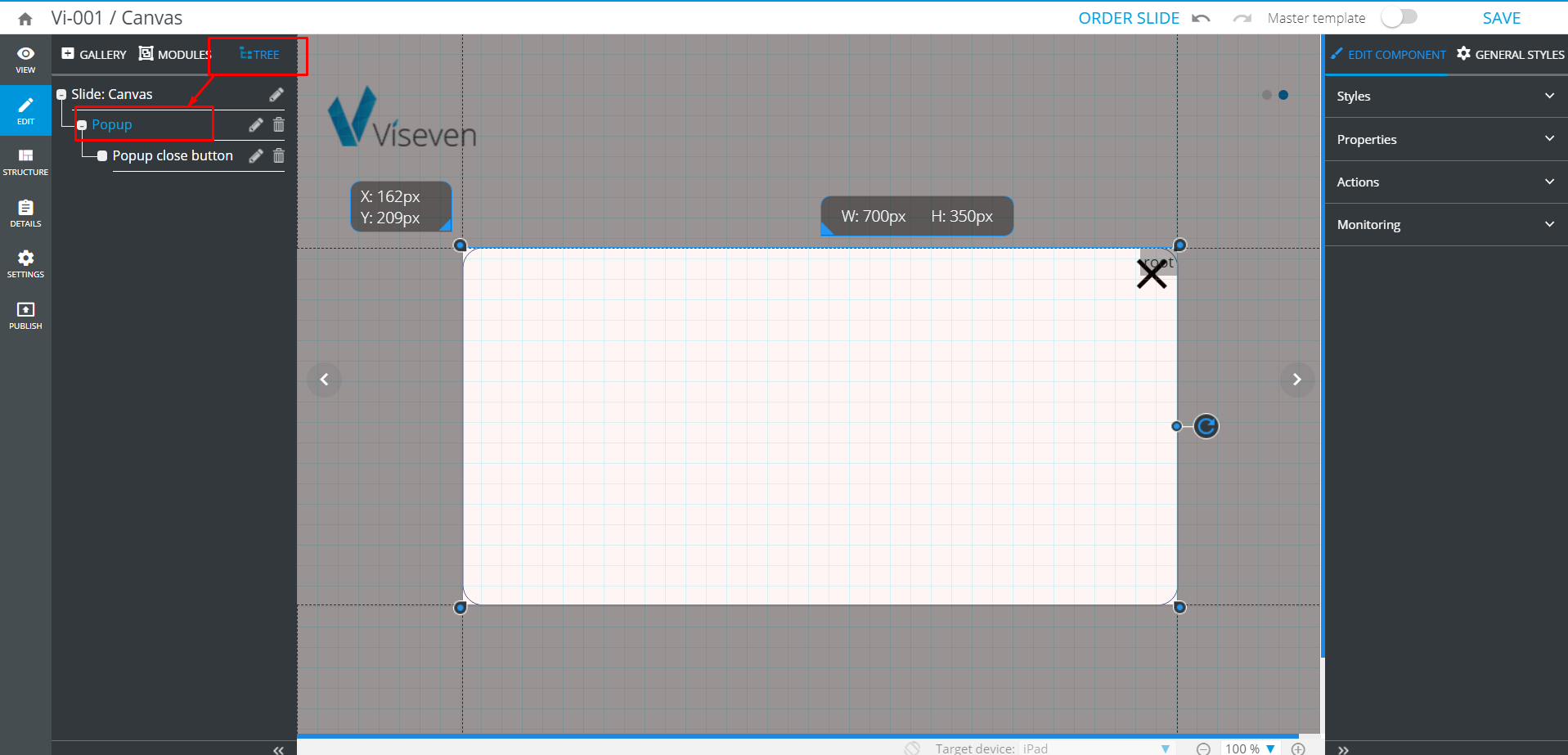Collapse the Slide: Canvas tree node
This screenshot has height=755, width=1568.
tap(61, 95)
